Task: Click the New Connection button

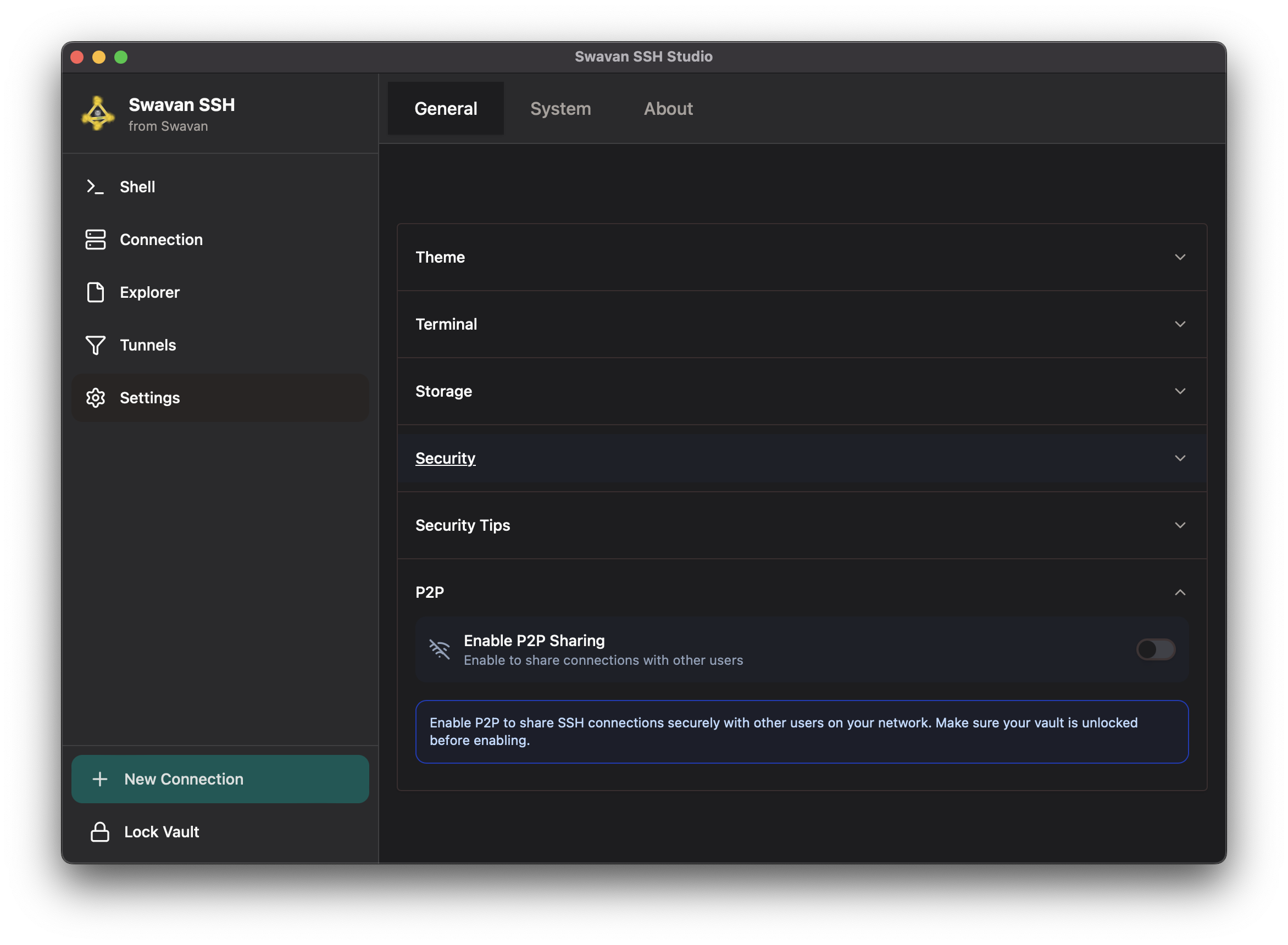Action: tap(220, 779)
